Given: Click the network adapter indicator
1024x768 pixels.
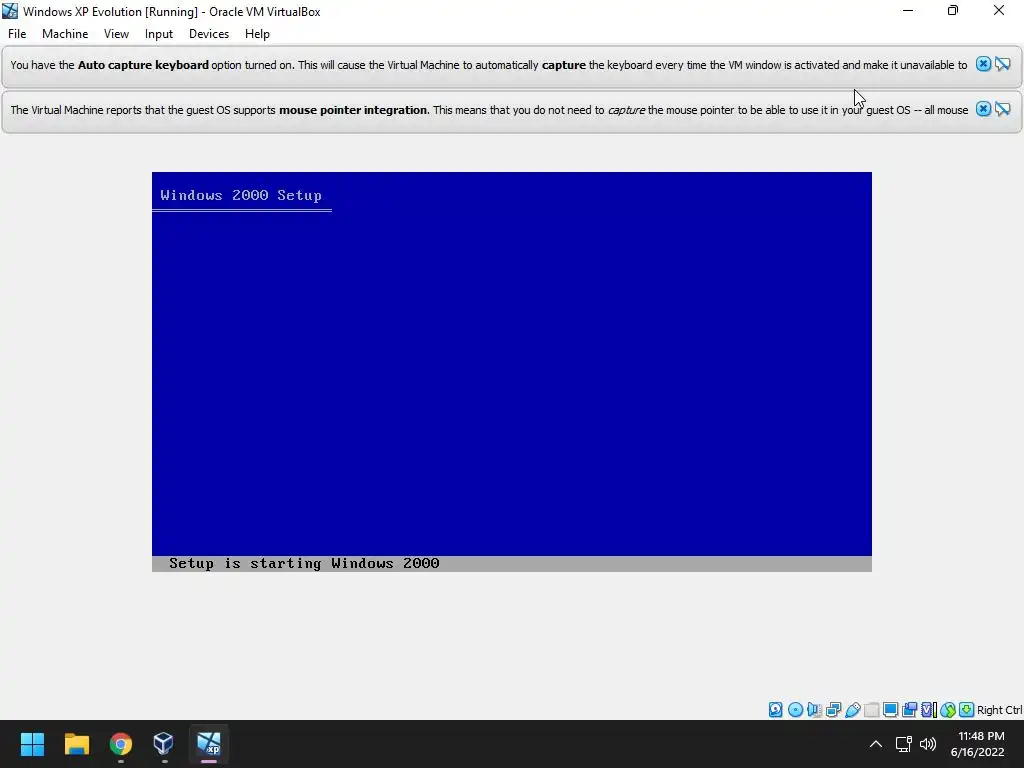Looking at the screenshot, I should pyautogui.click(x=833, y=710).
